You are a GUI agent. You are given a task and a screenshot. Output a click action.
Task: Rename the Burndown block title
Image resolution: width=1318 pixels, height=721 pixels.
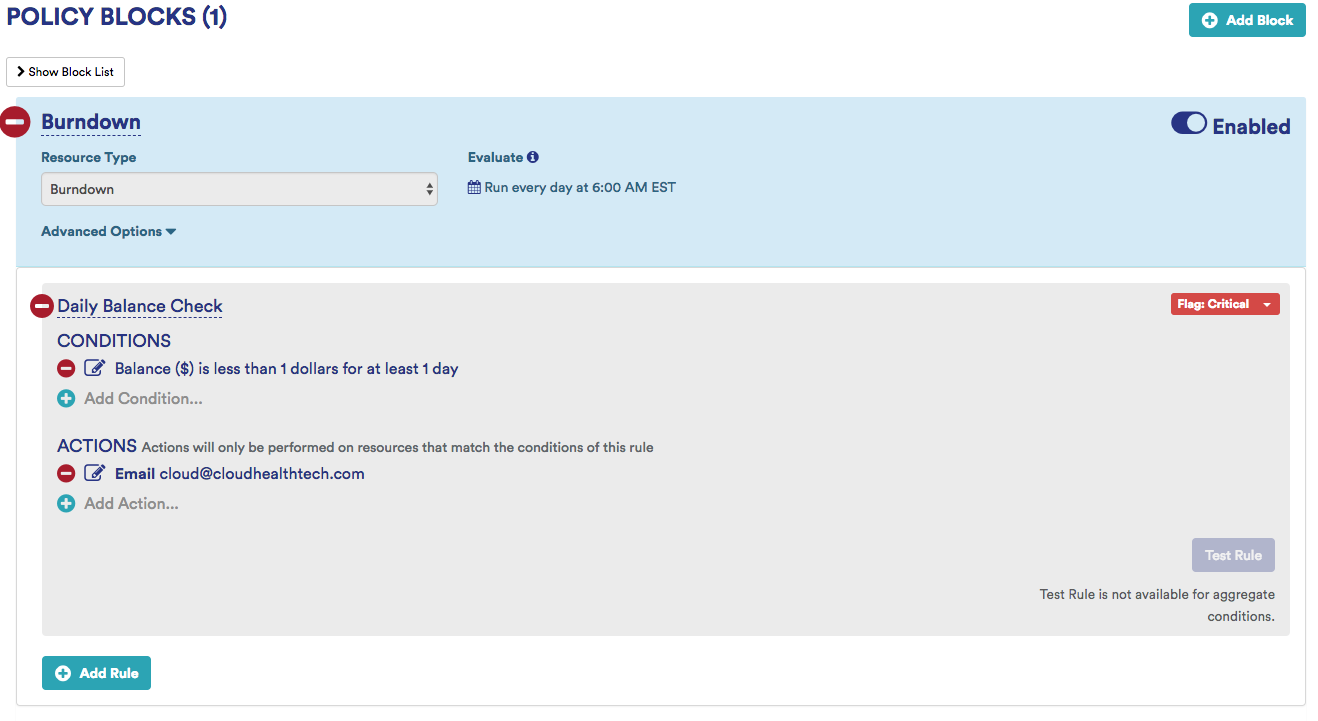click(x=91, y=122)
